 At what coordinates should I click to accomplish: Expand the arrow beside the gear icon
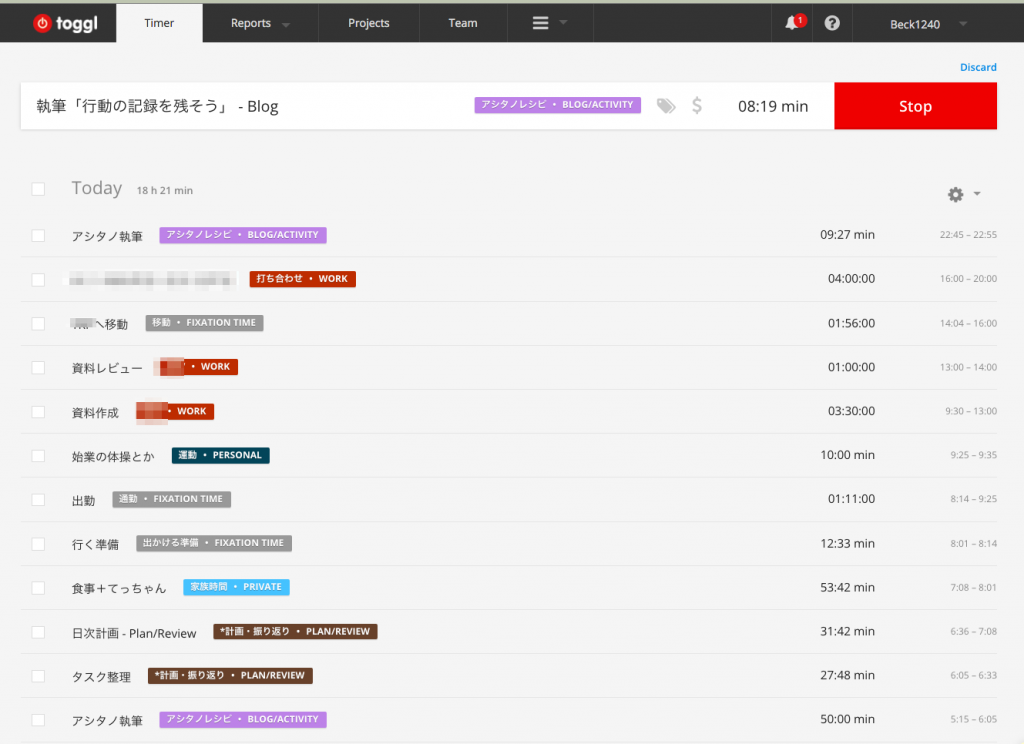point(977,194)
